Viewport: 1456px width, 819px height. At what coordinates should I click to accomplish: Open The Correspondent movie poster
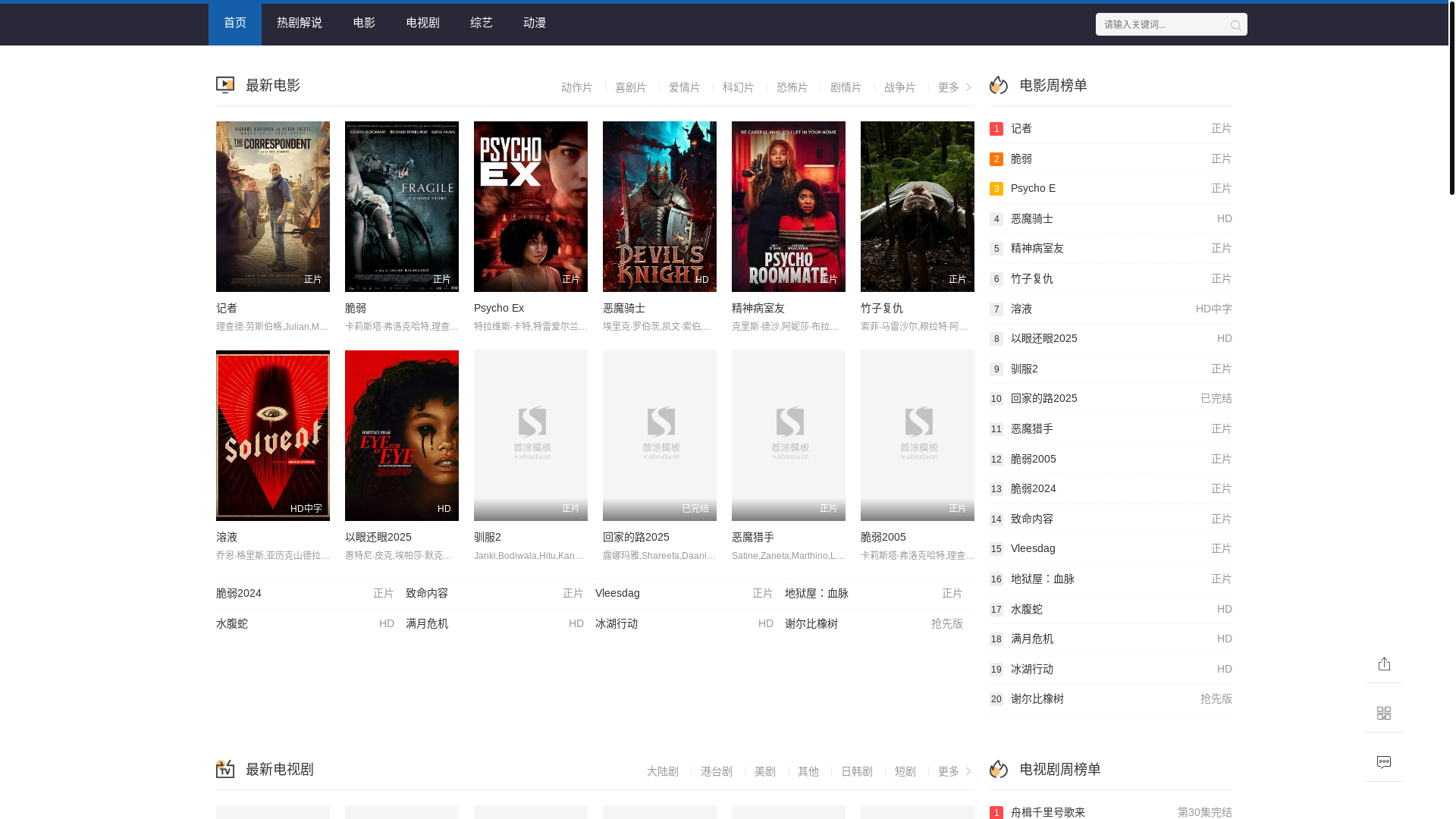pyautogui.click(x=273, y=206)
